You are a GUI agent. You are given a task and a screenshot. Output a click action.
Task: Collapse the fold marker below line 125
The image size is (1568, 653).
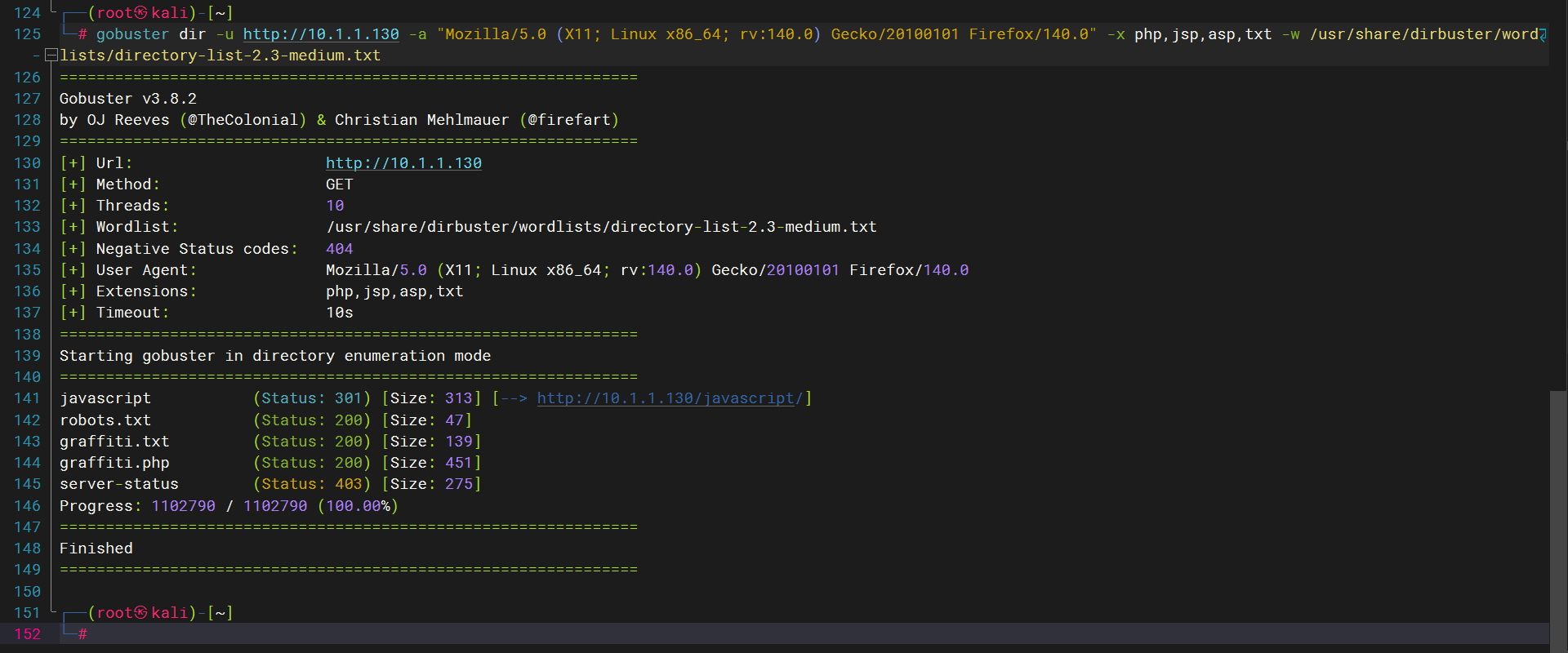point(51,56)
